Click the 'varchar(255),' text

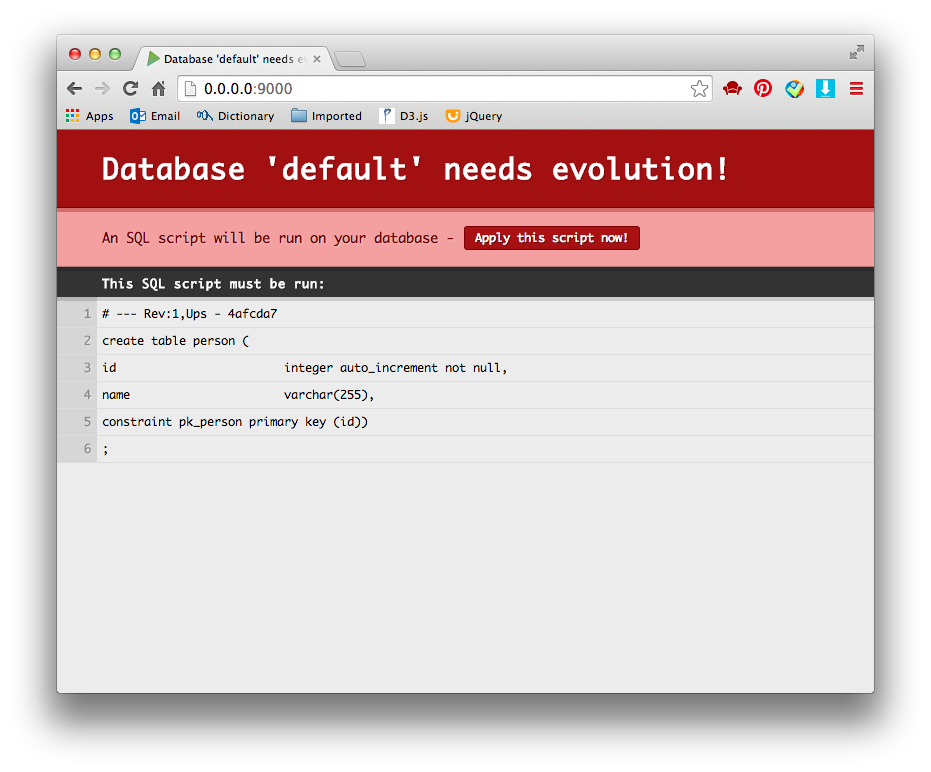pyautogui.click(x=329, y=395)
